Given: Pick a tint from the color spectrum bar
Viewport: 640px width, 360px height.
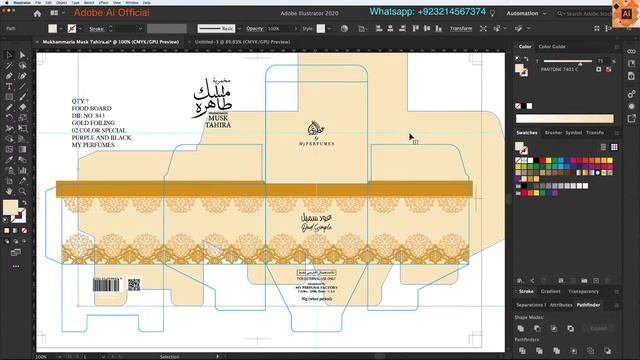Looking at the screenshot, I should point(564,119).
